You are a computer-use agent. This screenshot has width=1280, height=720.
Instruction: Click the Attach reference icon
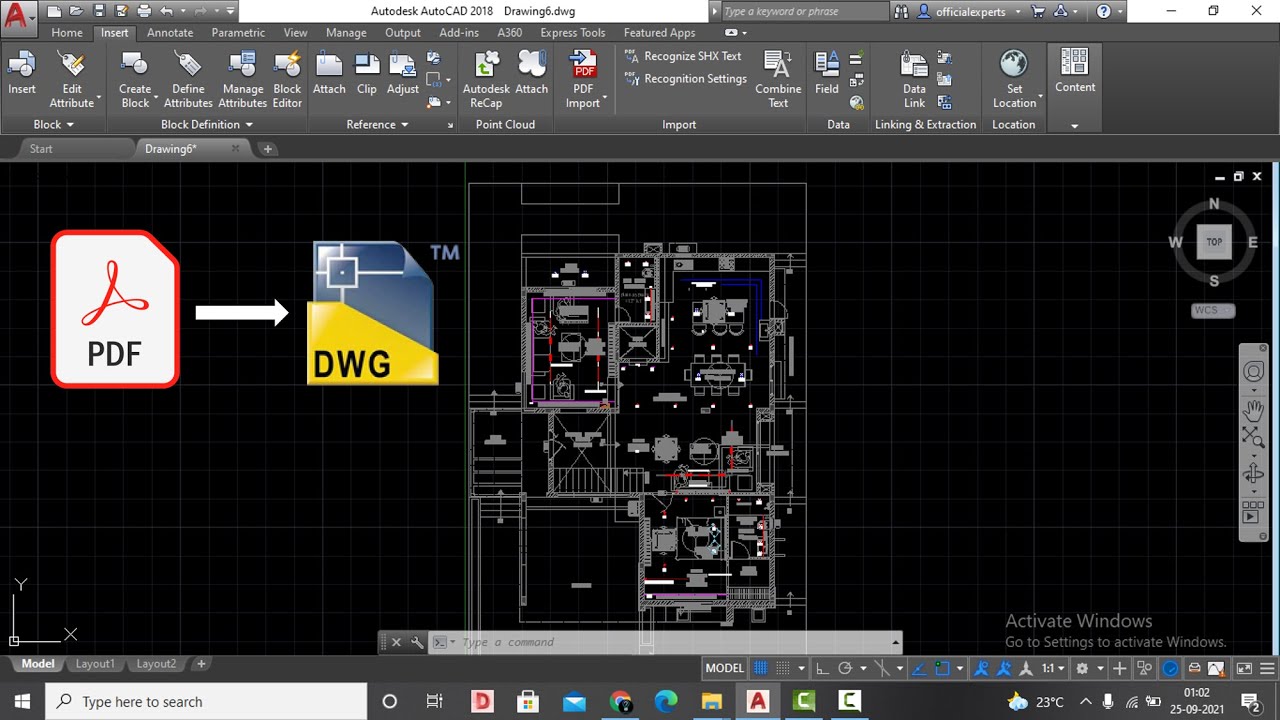click(329, 75)
